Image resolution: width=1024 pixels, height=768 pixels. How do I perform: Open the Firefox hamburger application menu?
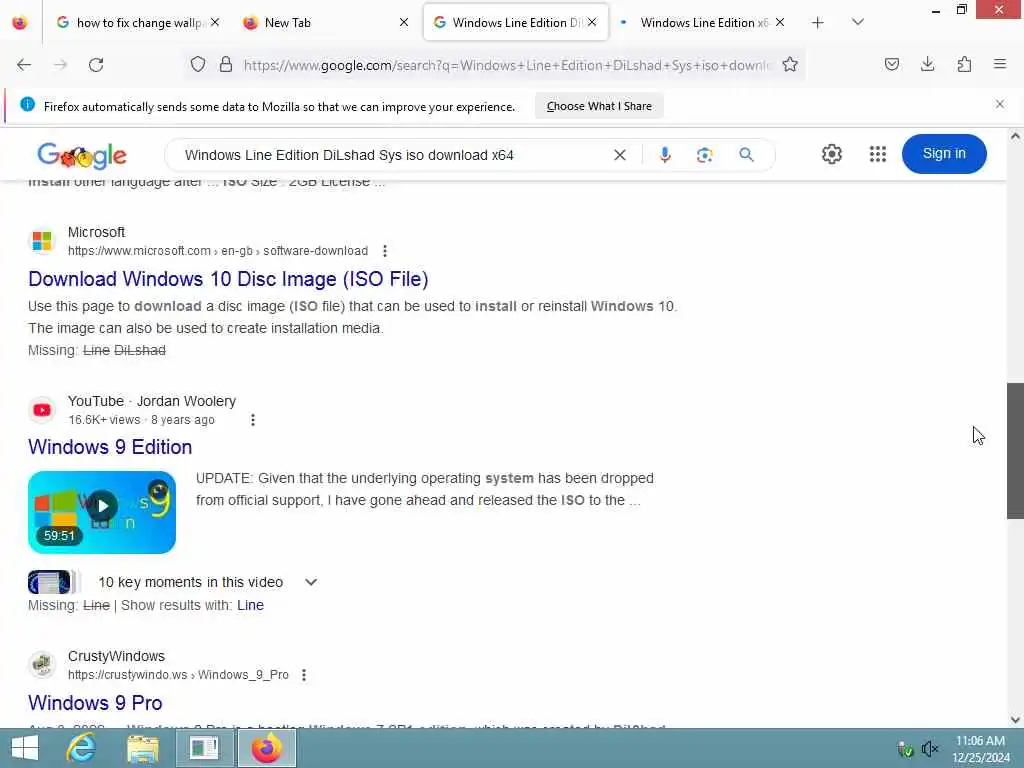(1000, 64)
